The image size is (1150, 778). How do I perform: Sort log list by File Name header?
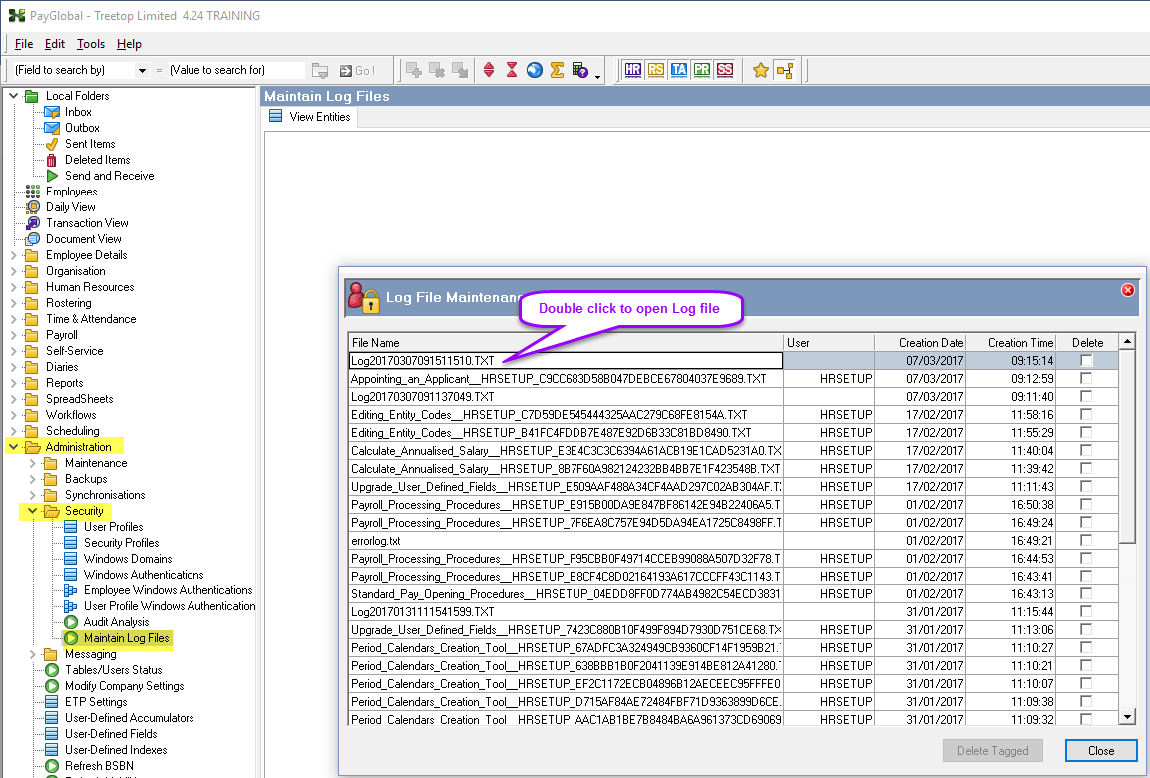point(565,342)
